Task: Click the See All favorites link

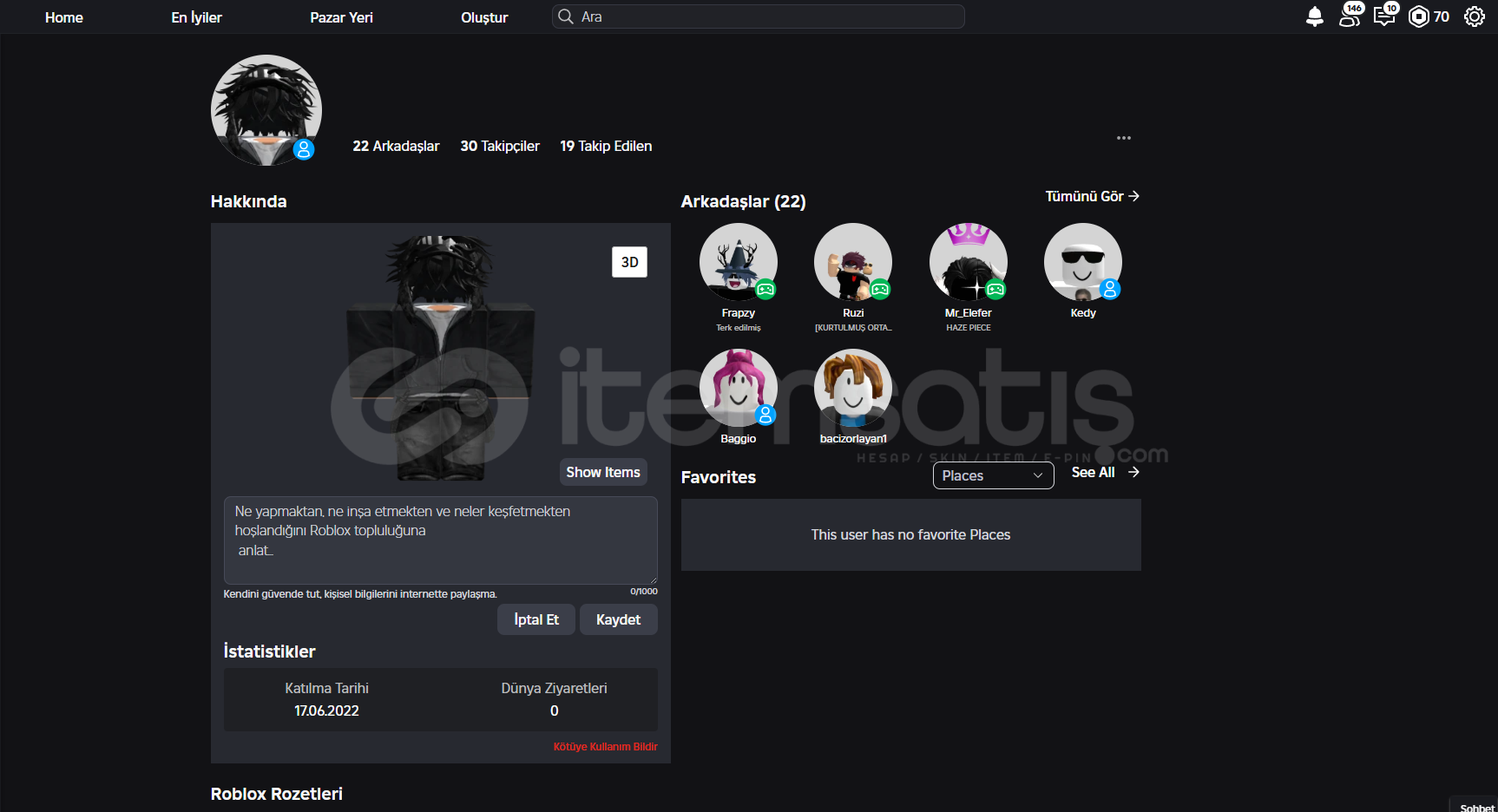Action: click(x=1094, y=472)
